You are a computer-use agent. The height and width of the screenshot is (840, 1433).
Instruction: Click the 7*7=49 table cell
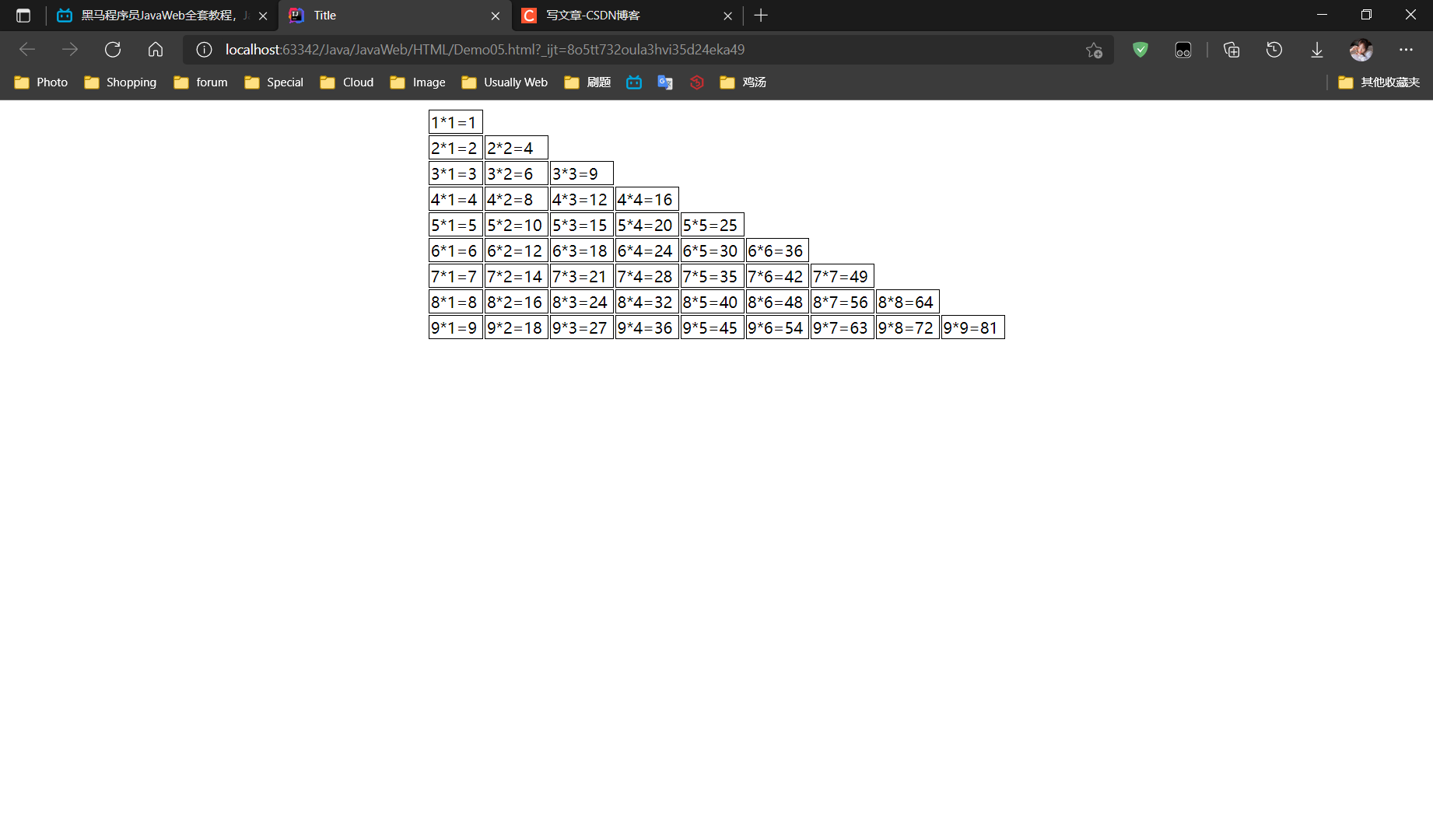pyautogui.click(x=843, y=276)
